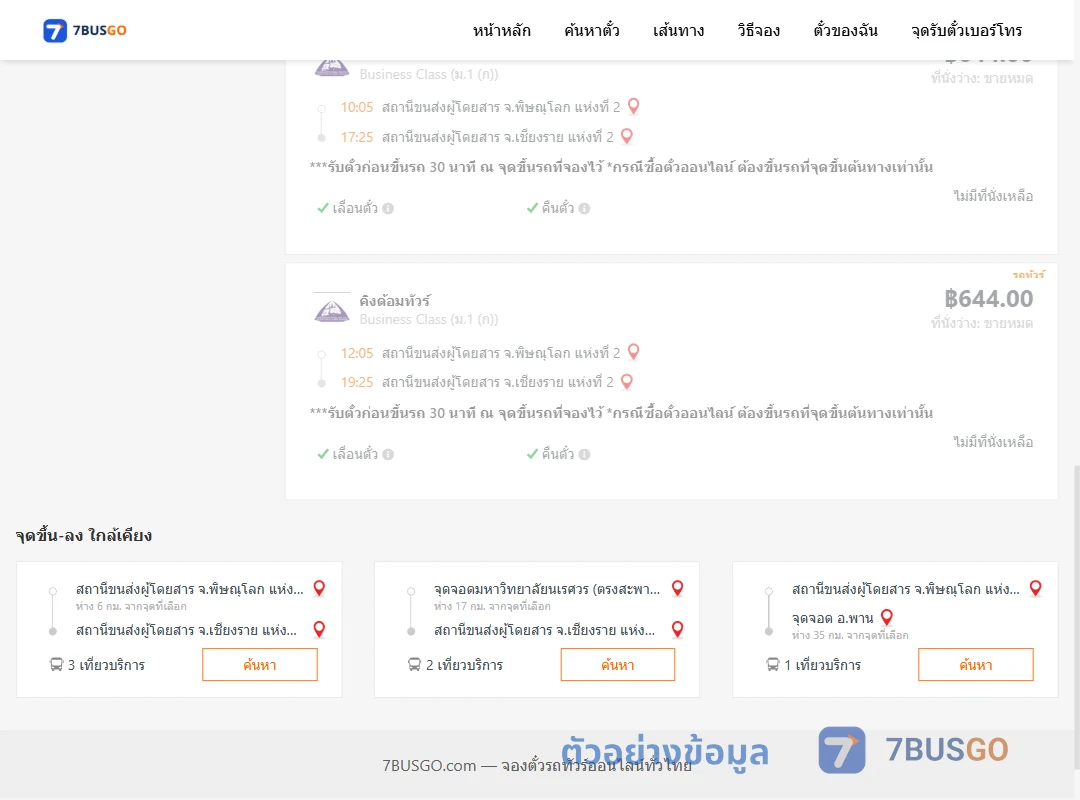Click the 17:25 arrival time
This screenshot has height=800, width=1080.
(x=357, y=136)
